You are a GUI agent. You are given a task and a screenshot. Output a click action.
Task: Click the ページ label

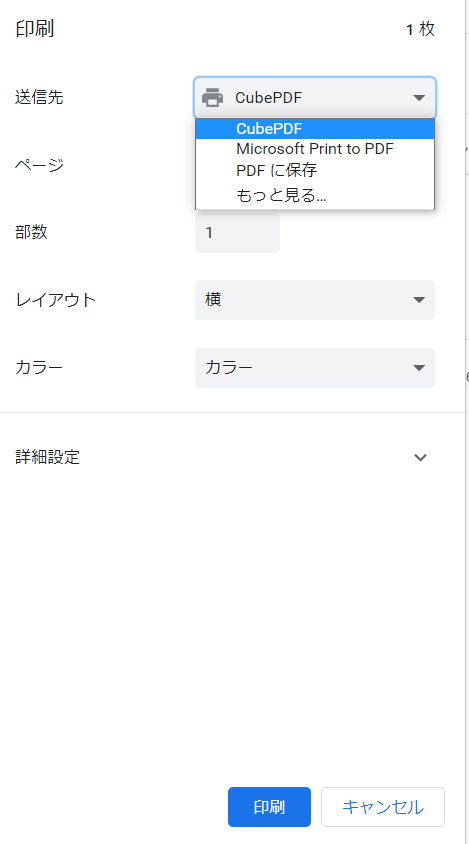[x=39, y=165]
